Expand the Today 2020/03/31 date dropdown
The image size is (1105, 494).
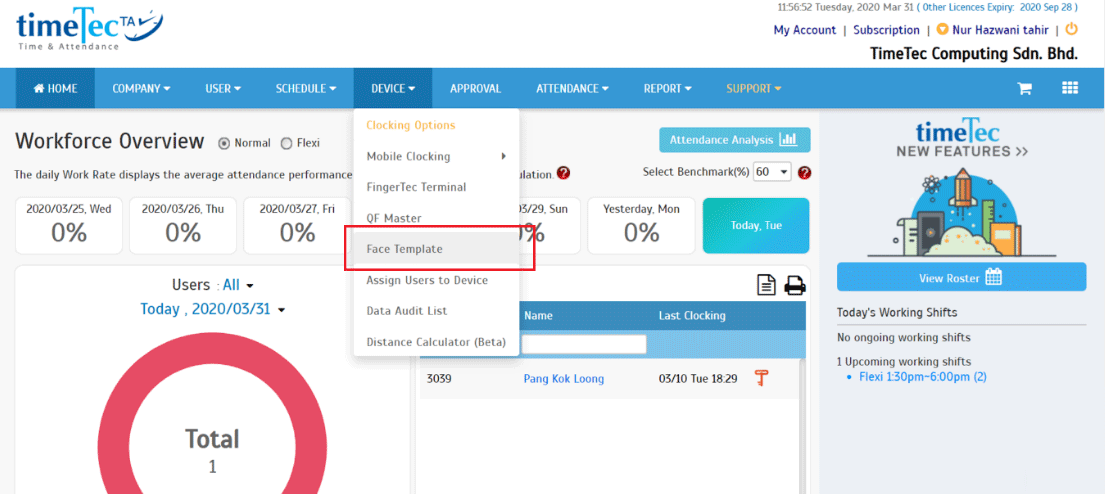click(212, 309)
